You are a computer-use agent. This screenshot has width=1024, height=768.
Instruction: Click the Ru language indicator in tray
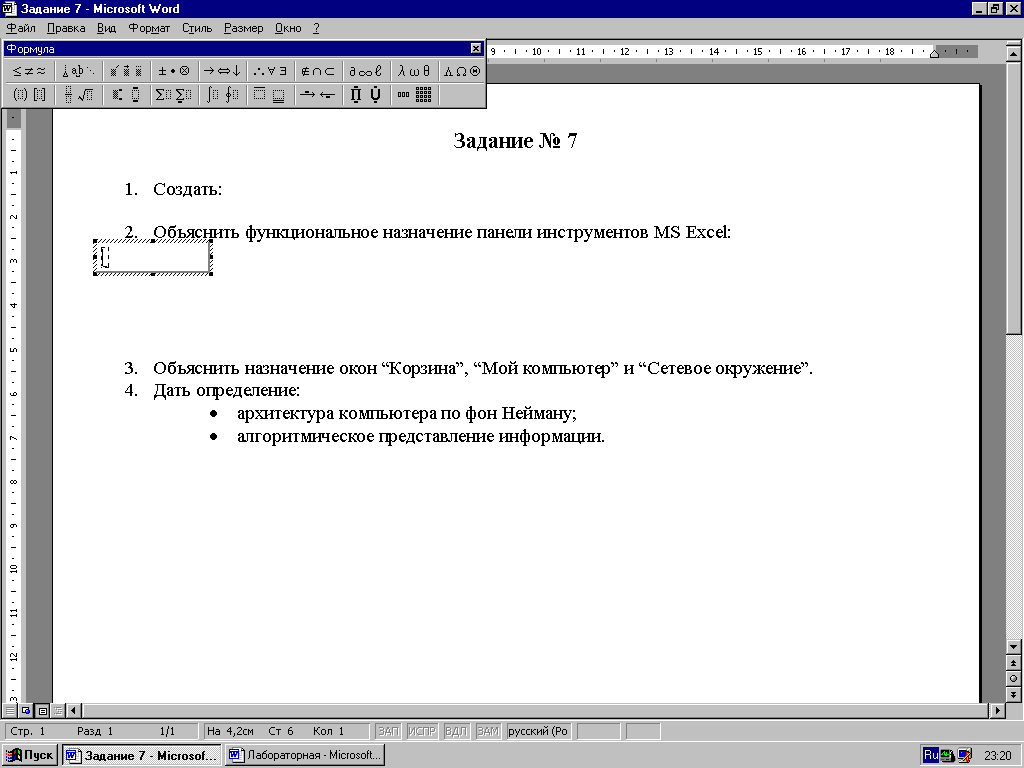(931, 756)
